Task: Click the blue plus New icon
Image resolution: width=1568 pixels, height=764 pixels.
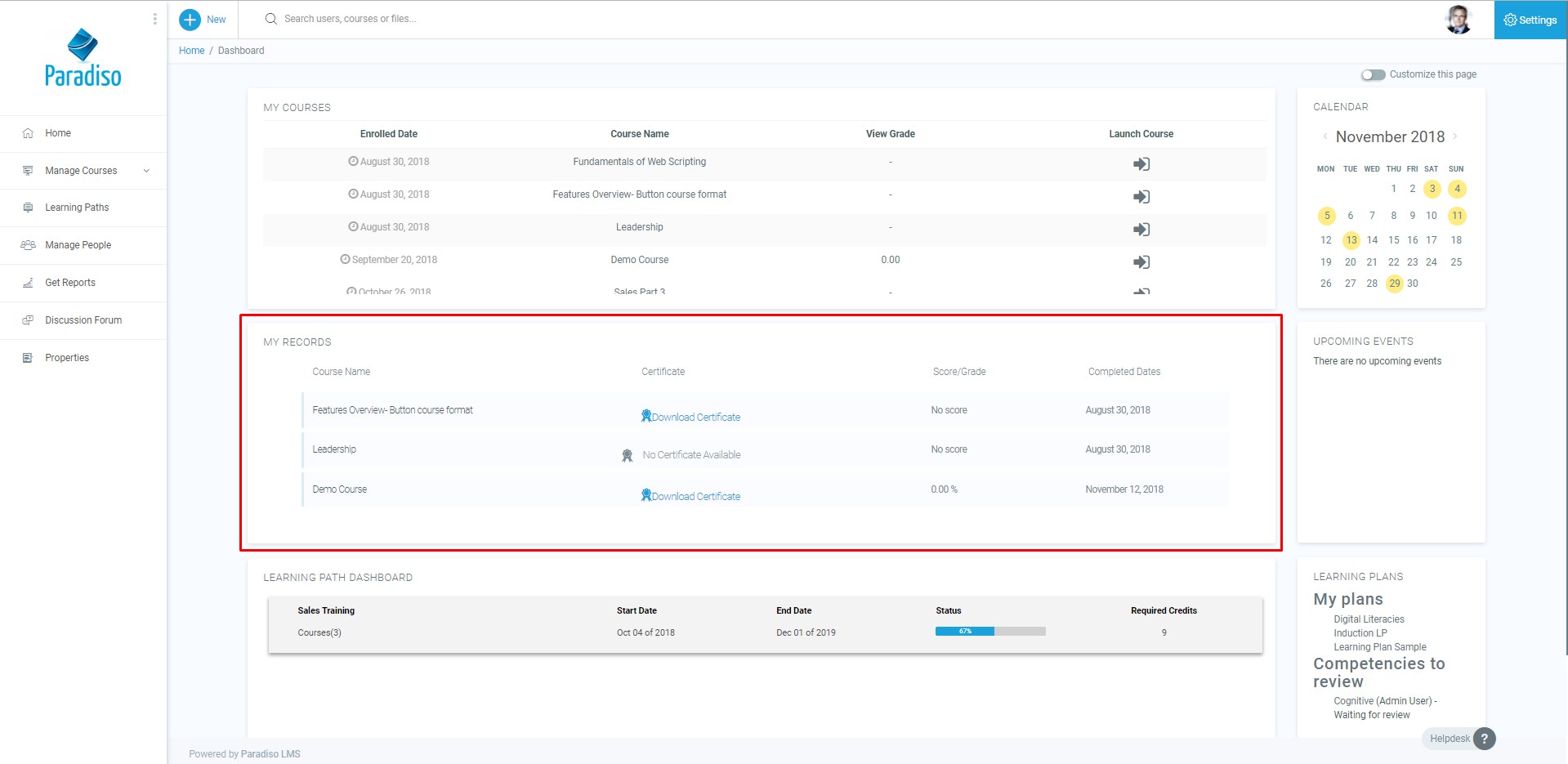Action: click(190, 20)
